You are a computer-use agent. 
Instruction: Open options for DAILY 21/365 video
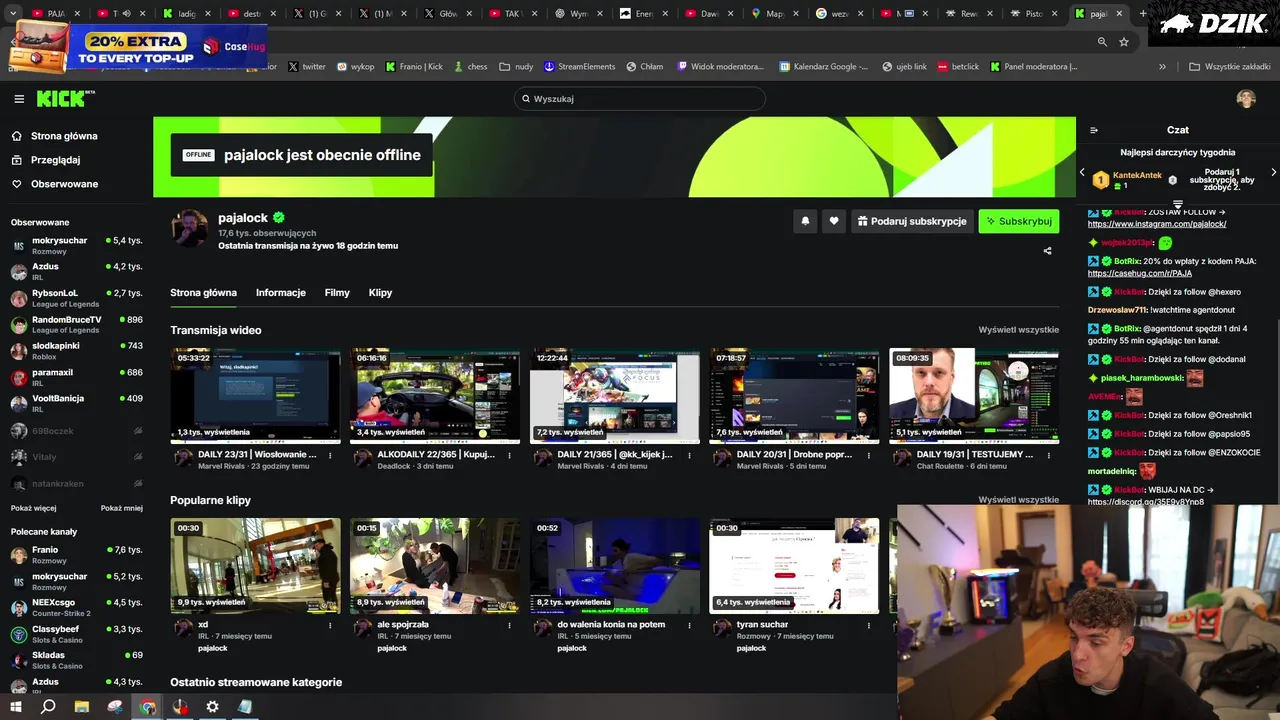[689, 455]
